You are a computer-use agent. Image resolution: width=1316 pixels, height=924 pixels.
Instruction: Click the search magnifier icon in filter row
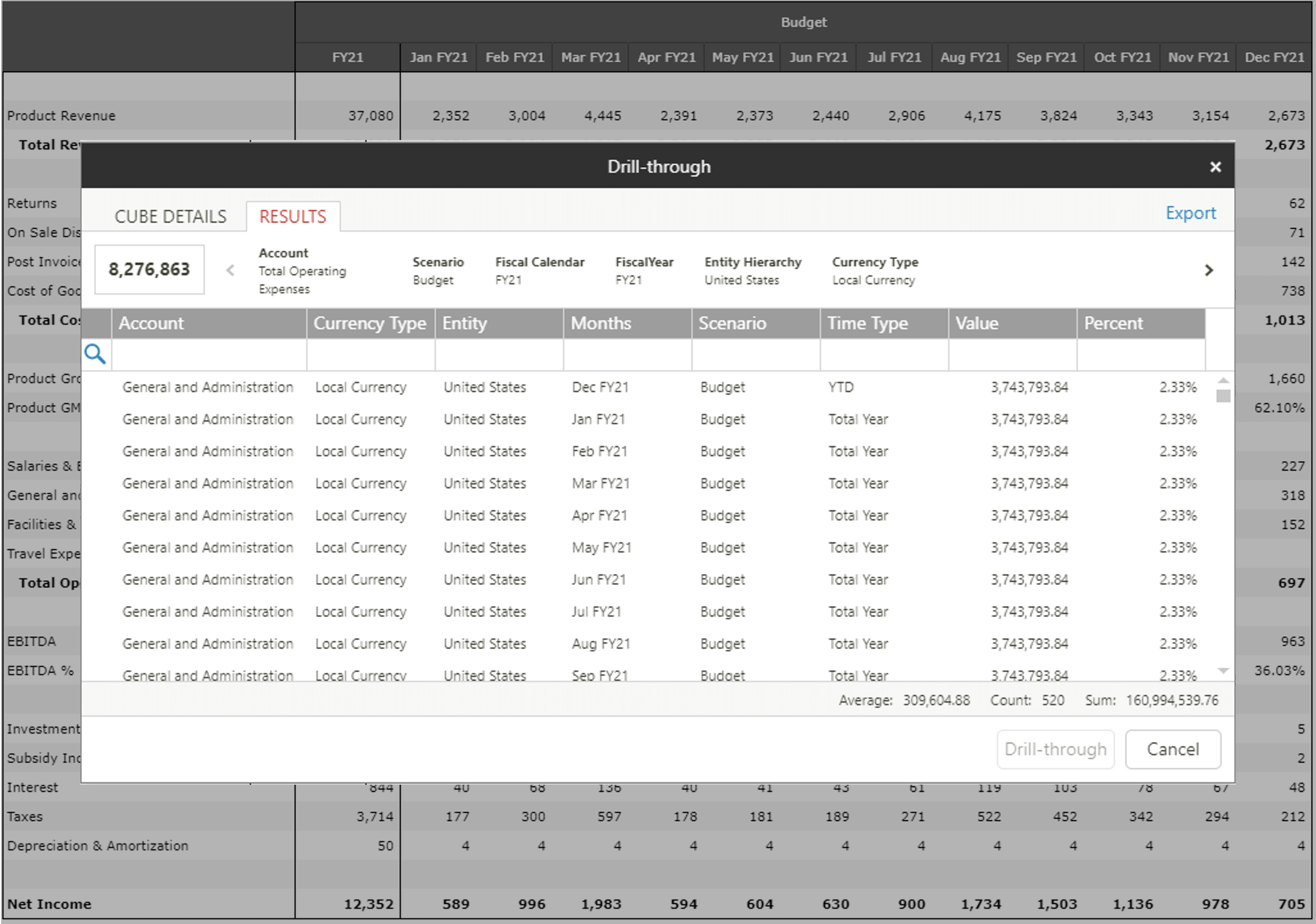(x=94, y=354)
